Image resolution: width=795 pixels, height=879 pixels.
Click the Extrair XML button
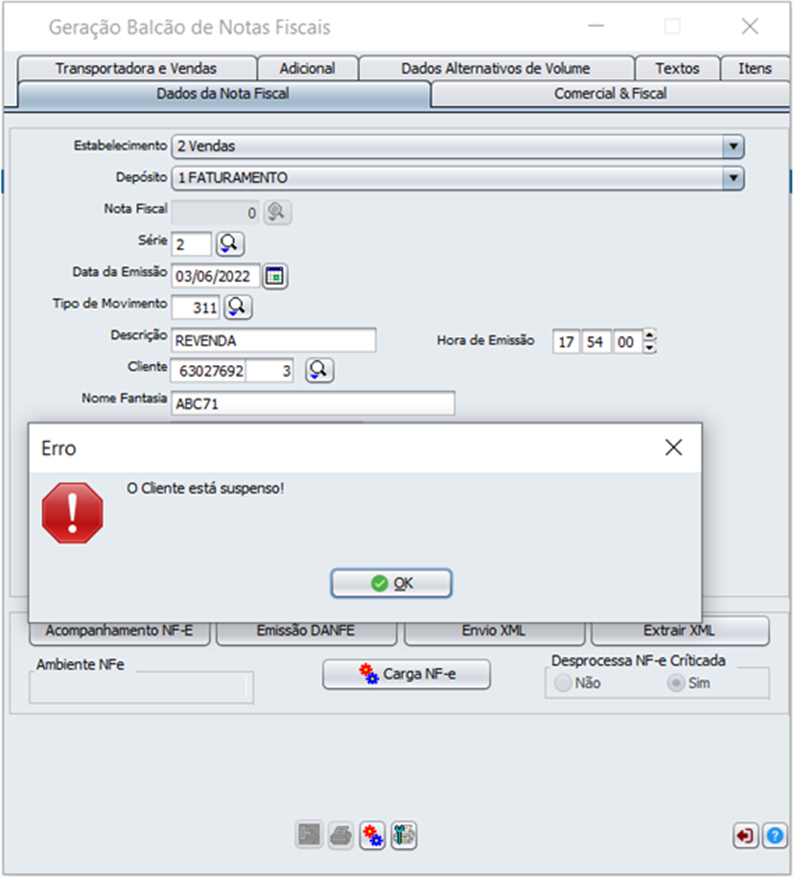click(680, 631)
